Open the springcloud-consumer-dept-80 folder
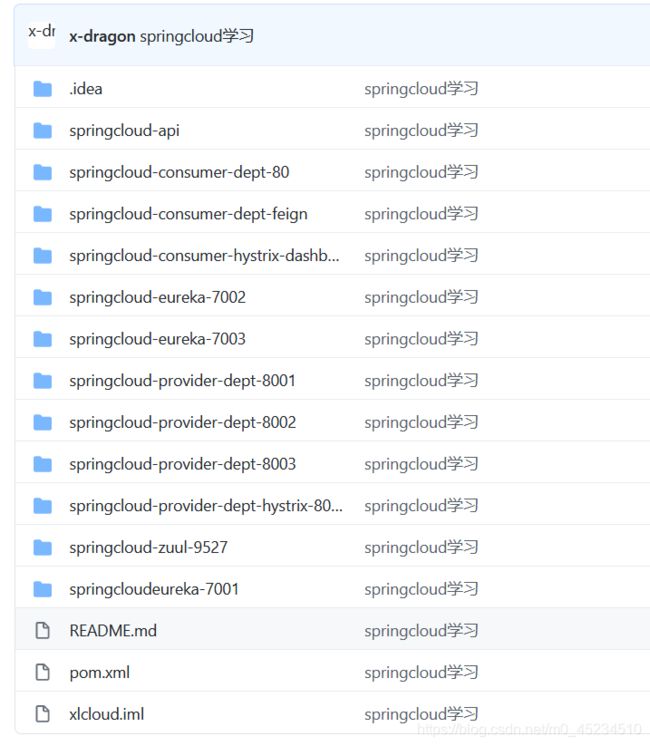 pyautogui.click(x=179, y=173)
